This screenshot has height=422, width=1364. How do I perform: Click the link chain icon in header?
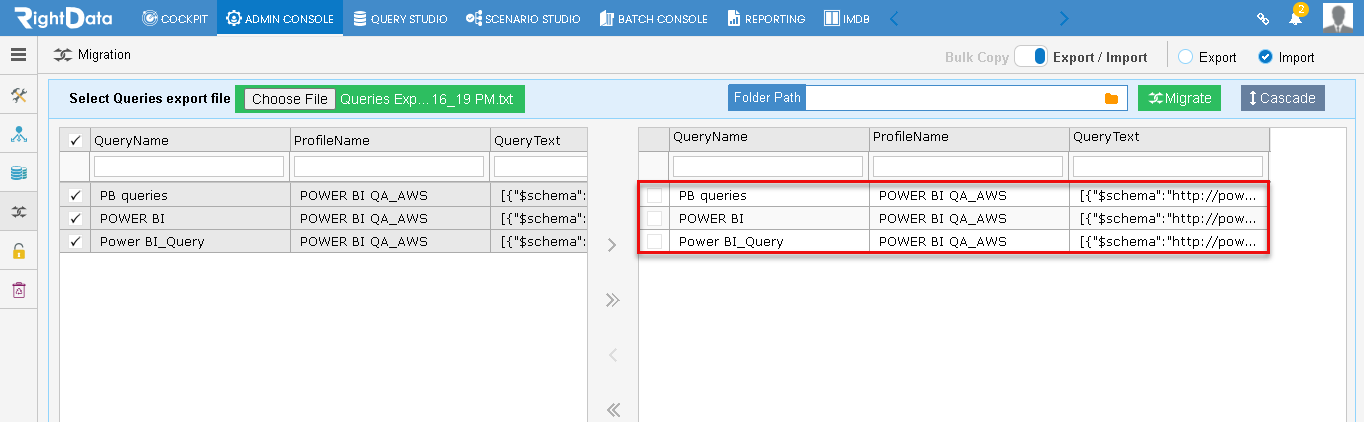[1263, 18]
